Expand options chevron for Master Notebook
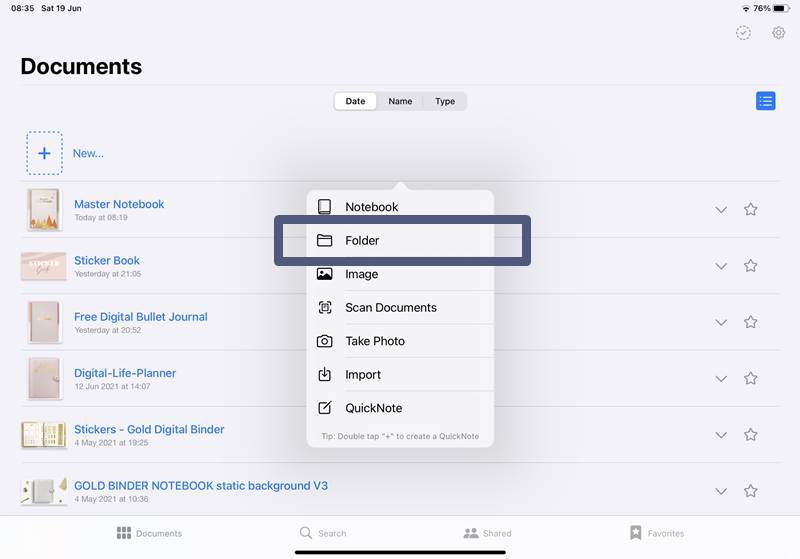 pyautogui.click(x=720, y=210)
